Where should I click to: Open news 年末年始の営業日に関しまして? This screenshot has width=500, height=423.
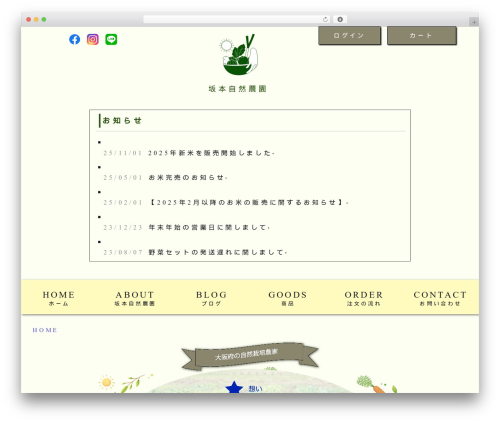(208, 227)
